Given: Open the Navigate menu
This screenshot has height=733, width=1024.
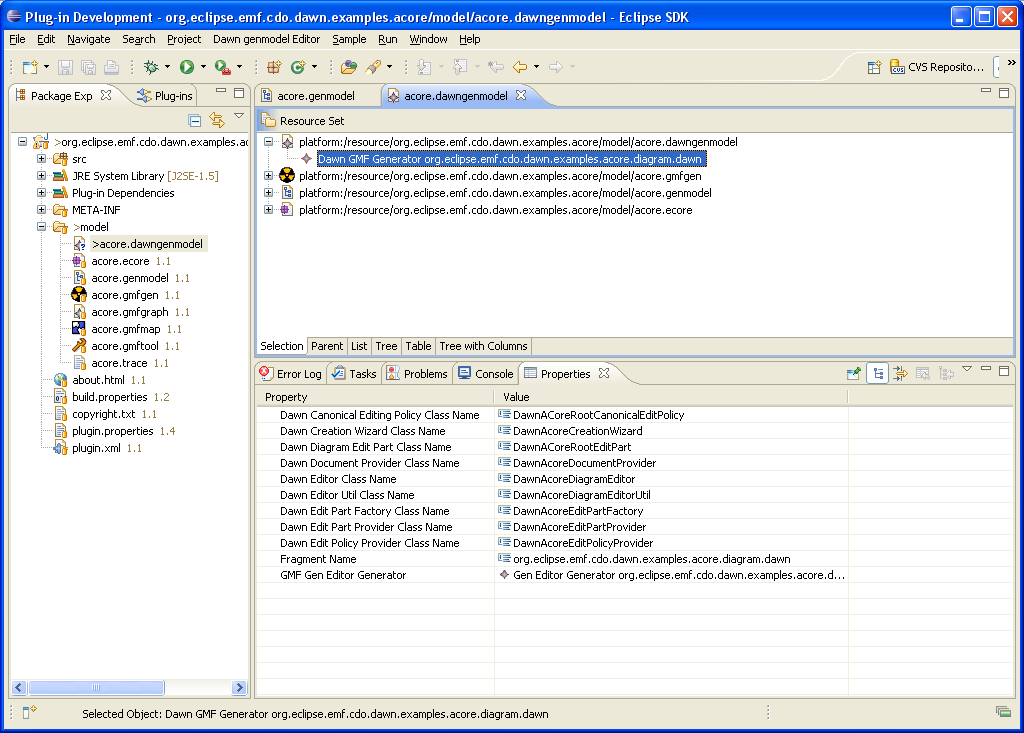Looking at the screenshot, I should 89,39.
